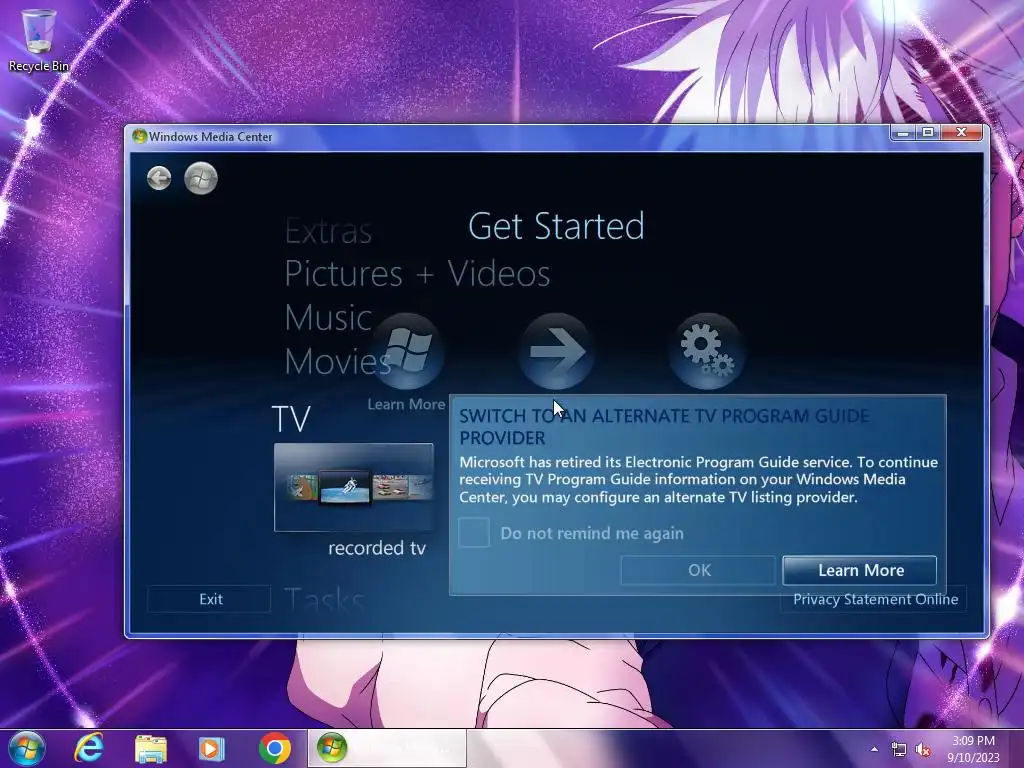The height and width of the screenshot is (768, 1024).
Task: Click the Get Started heading
Action: tap(556, 226)
